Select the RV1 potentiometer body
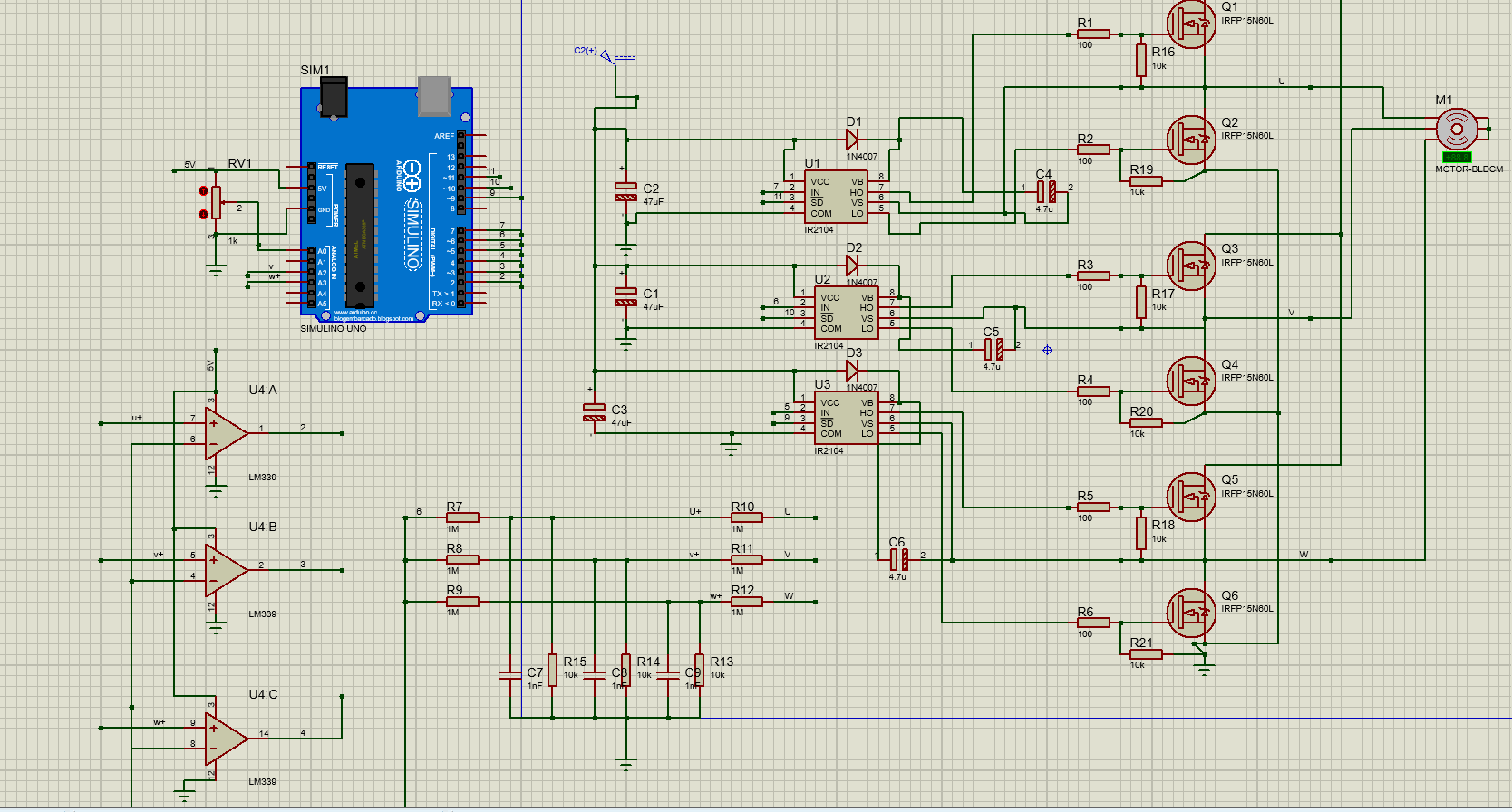 [216, 202]
